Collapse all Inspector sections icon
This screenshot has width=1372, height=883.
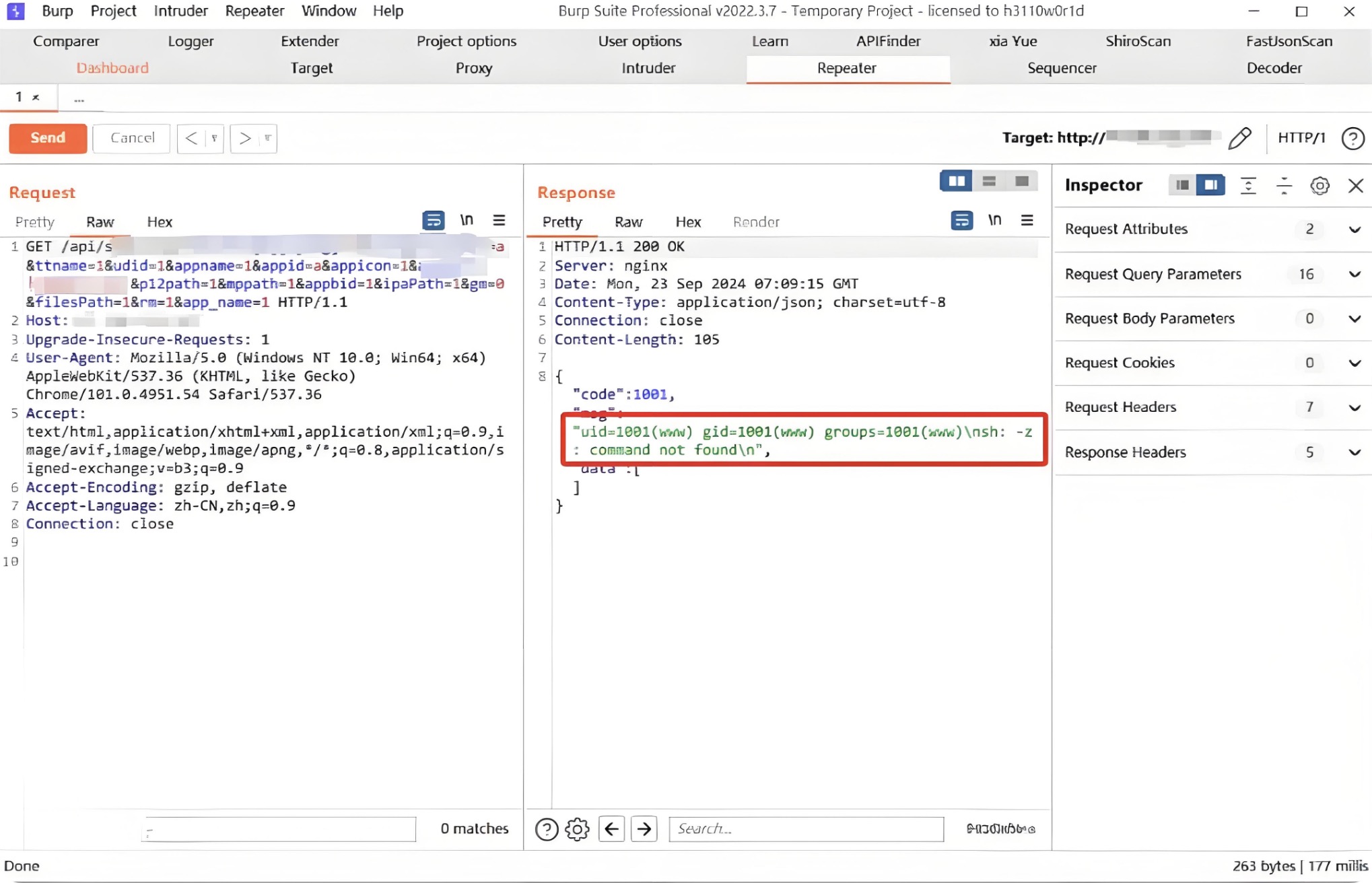tap(1284, 186)
